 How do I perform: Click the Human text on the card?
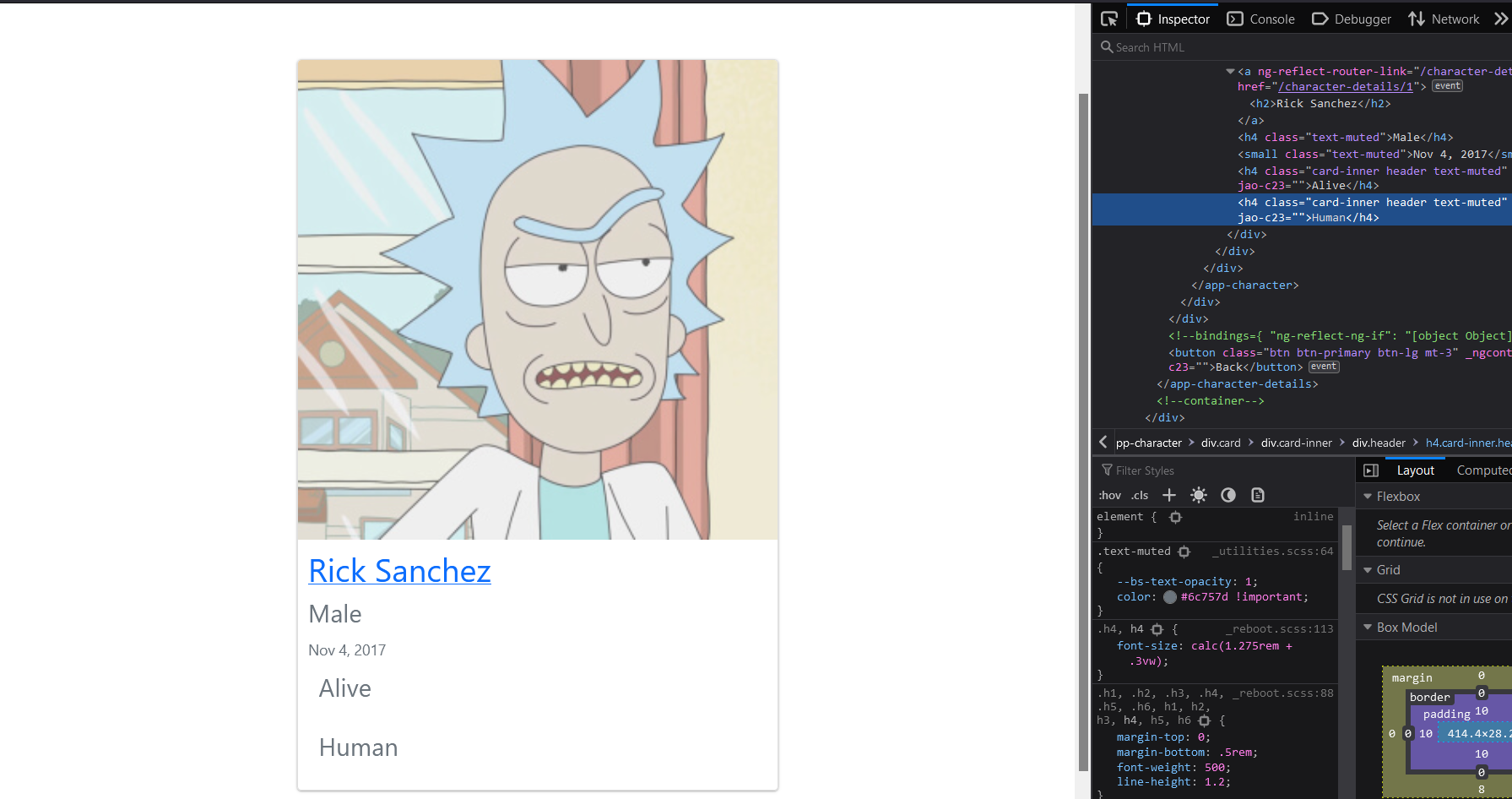click(358, 747)
